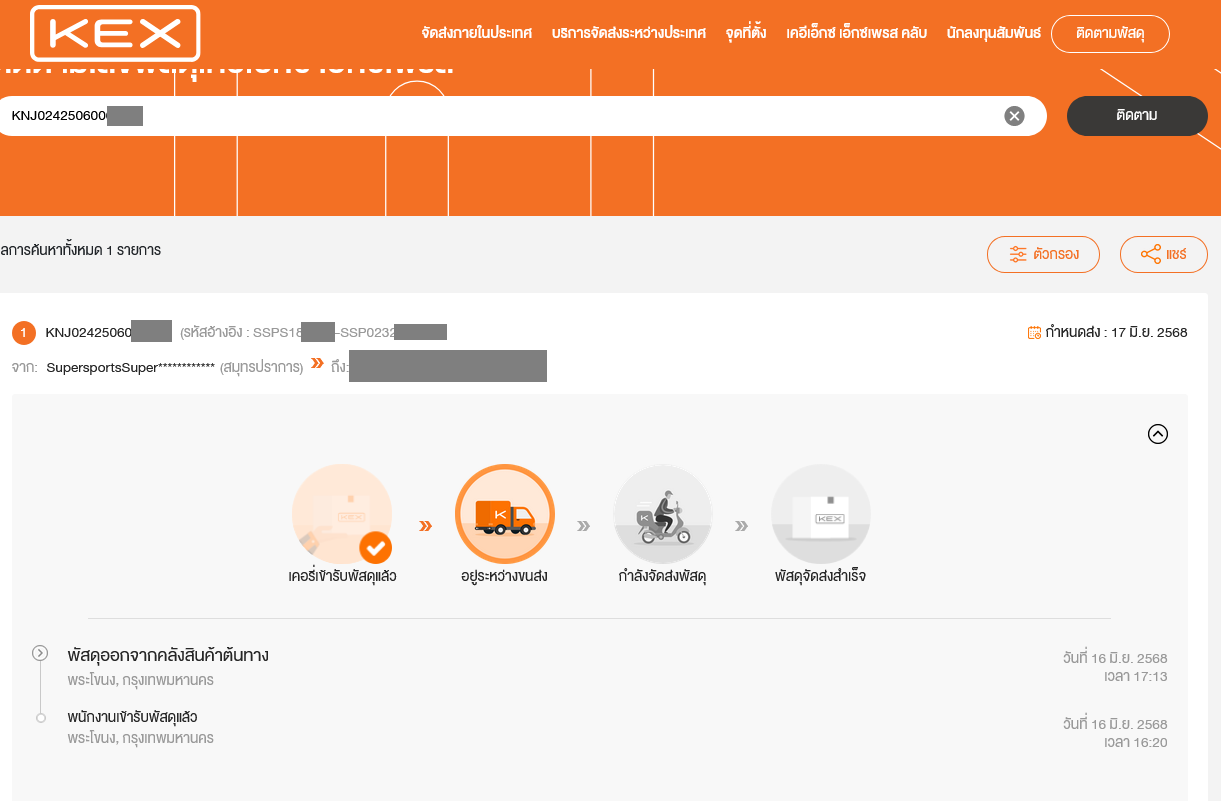Click the out-for-delivery scooter icon
Viewport: 1221px width, 801px height.
(x=663, y=514)
